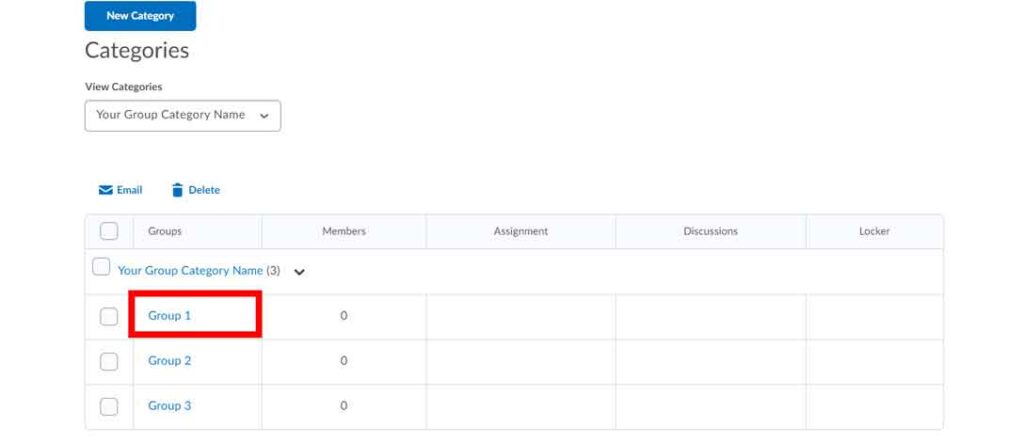This screenshot has height=442, width=1024.
Task: Open the Group 3 link
Action: 169,406
